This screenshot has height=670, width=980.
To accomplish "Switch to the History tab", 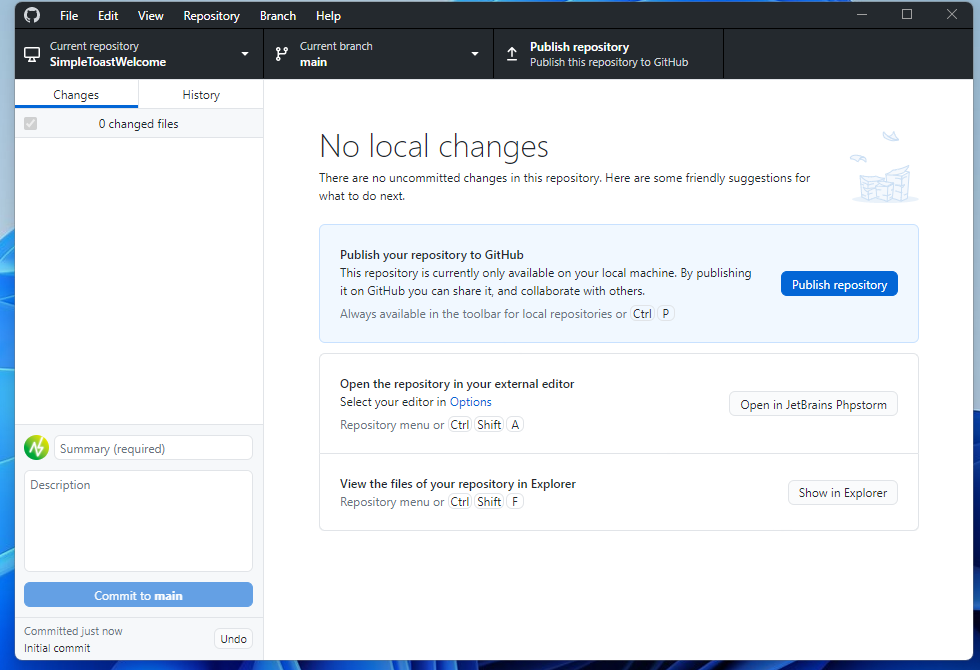I will [x=200, y=94].
